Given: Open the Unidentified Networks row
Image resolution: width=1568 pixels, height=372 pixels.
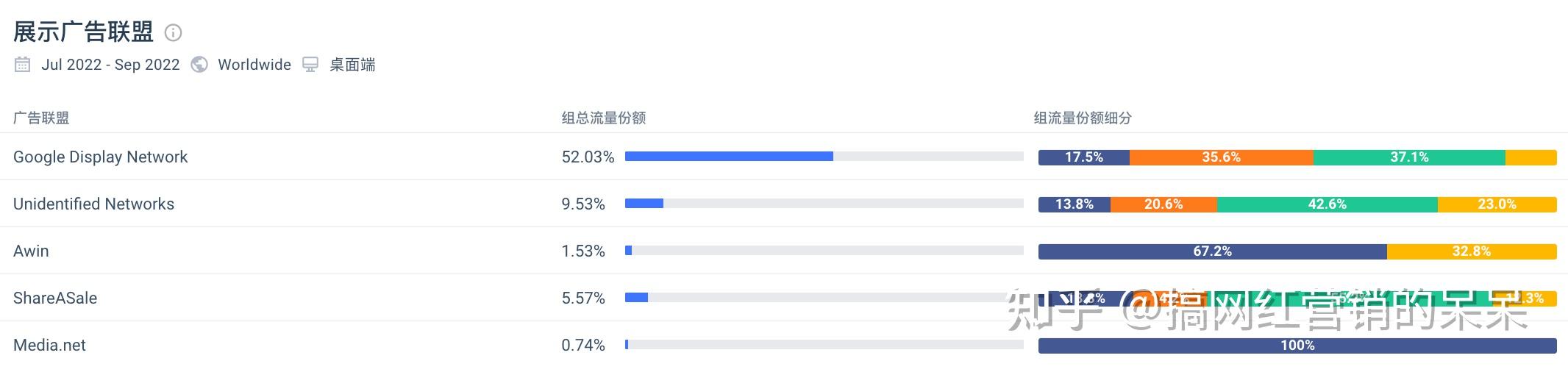Looking at the screenshot, I should point(94,204).
